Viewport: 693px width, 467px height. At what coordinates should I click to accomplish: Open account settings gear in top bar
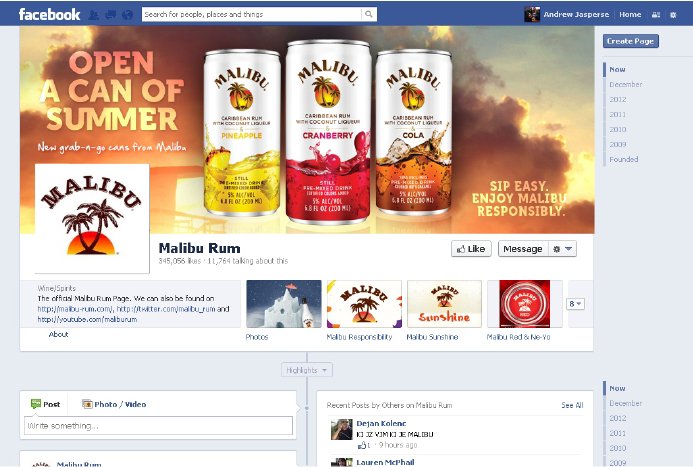673,15
